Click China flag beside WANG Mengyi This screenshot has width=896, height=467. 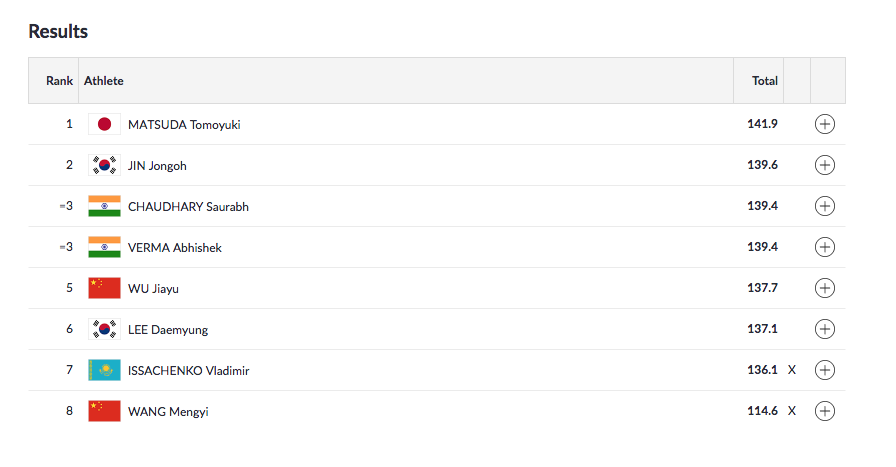(x=104, y=411)
